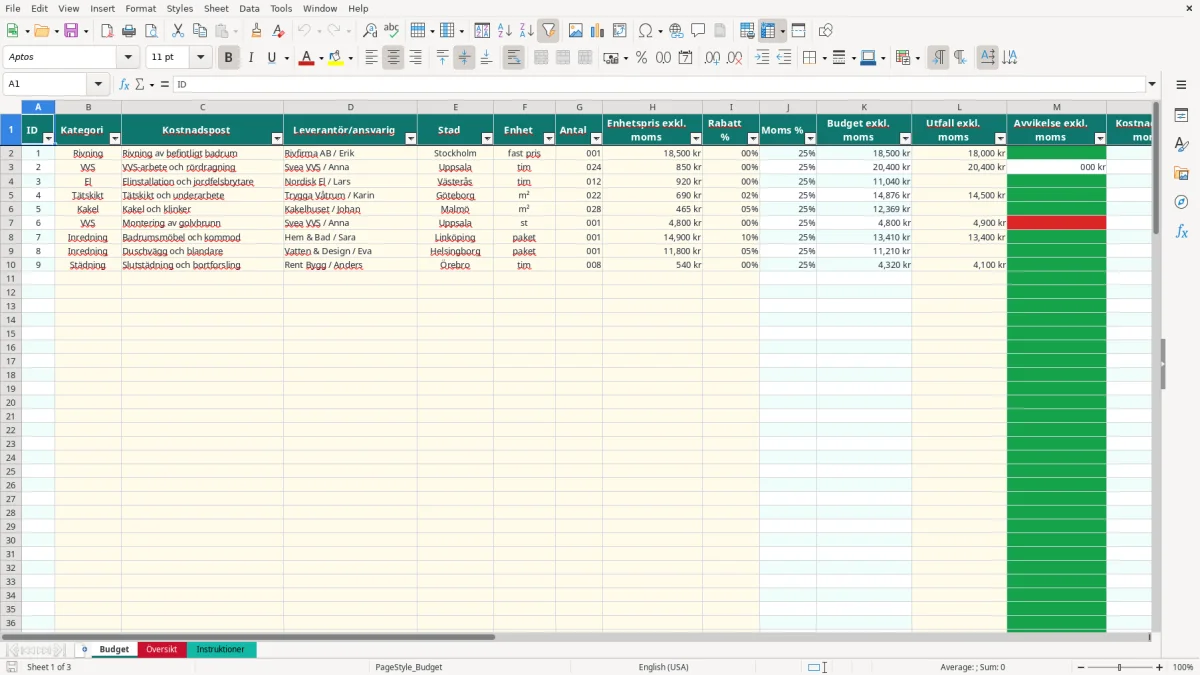The height and width of the screenshot is (675, 1200).
Task: Open filter dropdown on Stad header
Action: coord(486,138)
